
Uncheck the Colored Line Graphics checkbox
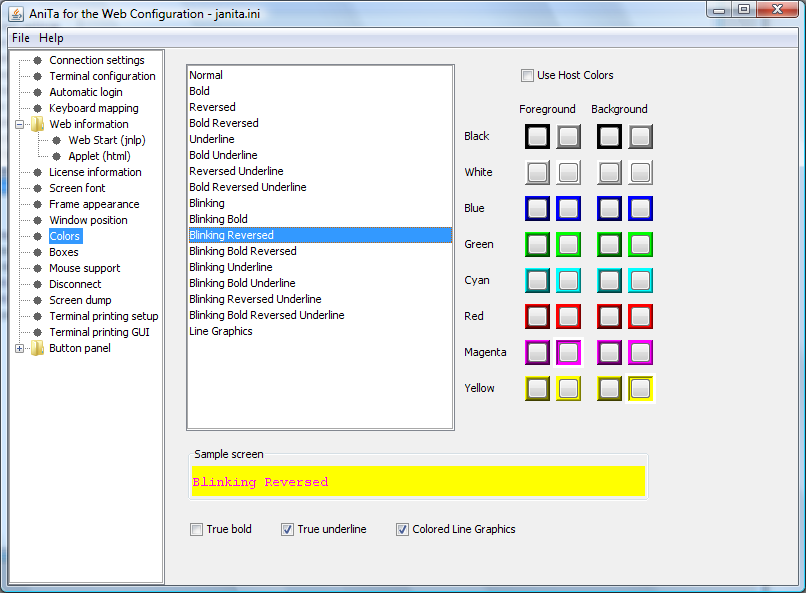[402, 529]
